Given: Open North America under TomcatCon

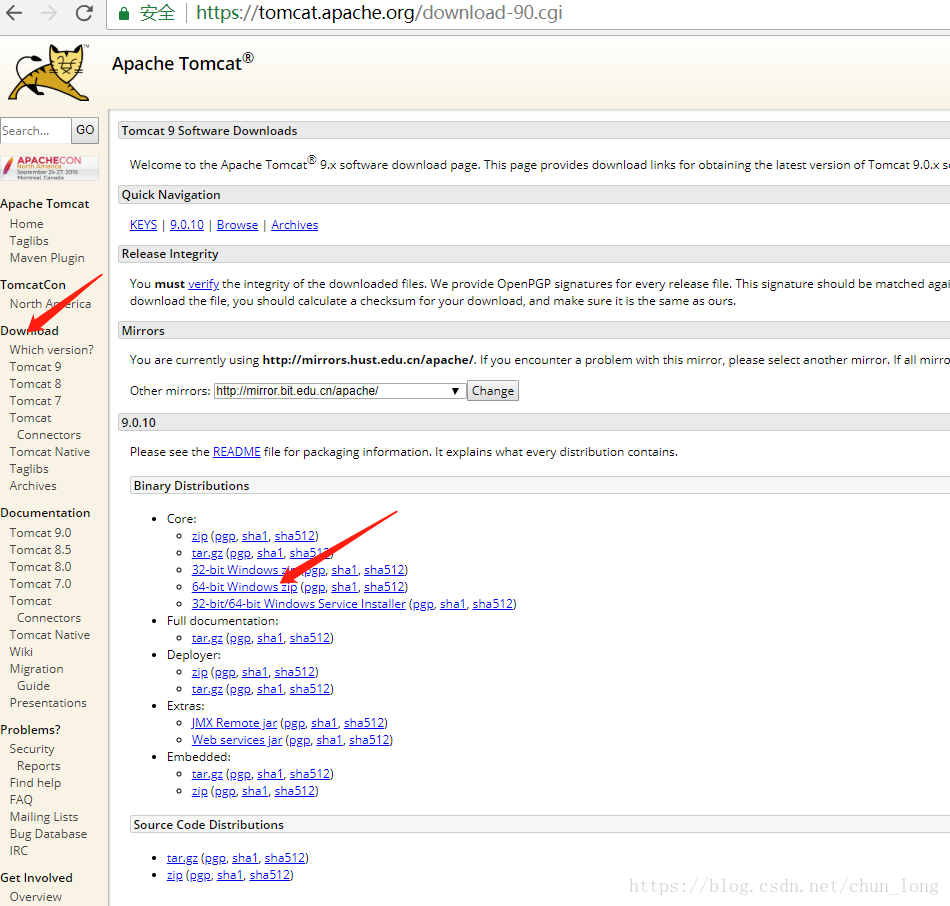Looking at the screenshot, I should [x=50, y=304].
